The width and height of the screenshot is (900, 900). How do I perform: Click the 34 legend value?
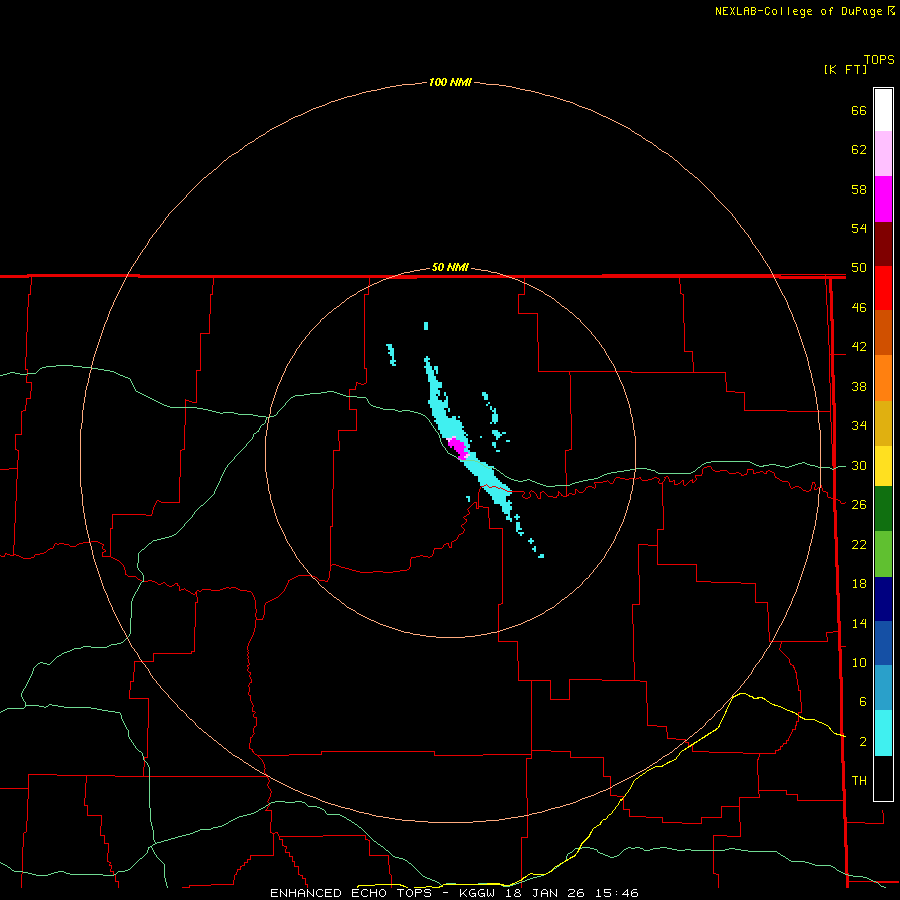coord(859,426)
